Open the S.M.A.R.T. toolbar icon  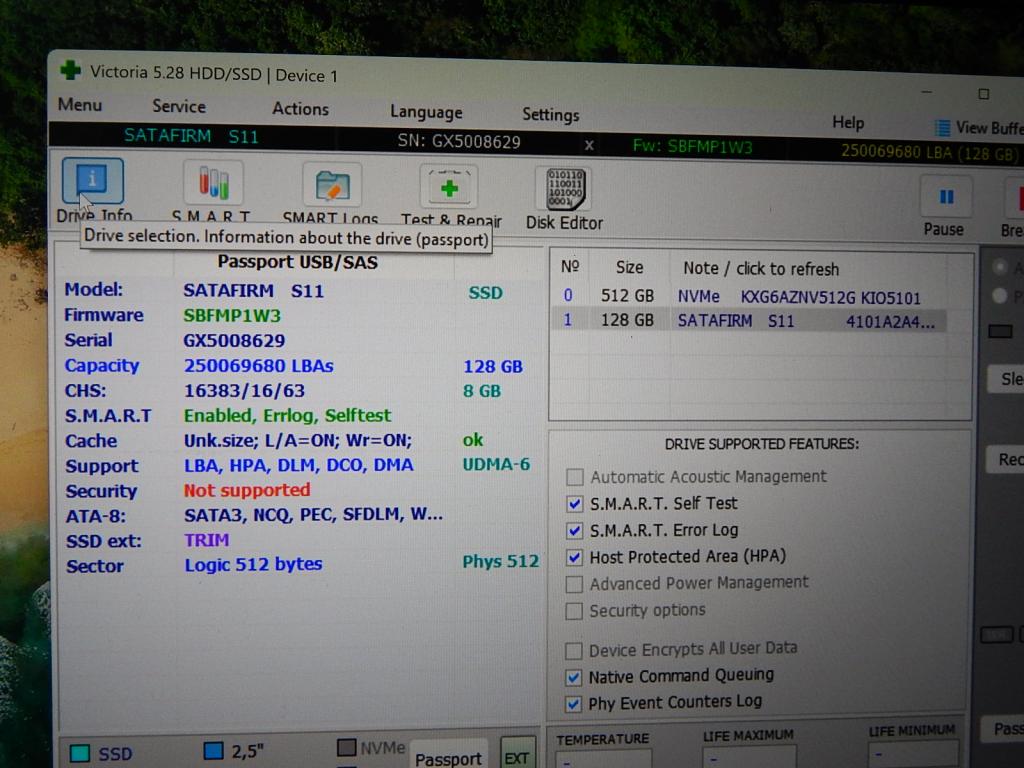coord(213,184)
